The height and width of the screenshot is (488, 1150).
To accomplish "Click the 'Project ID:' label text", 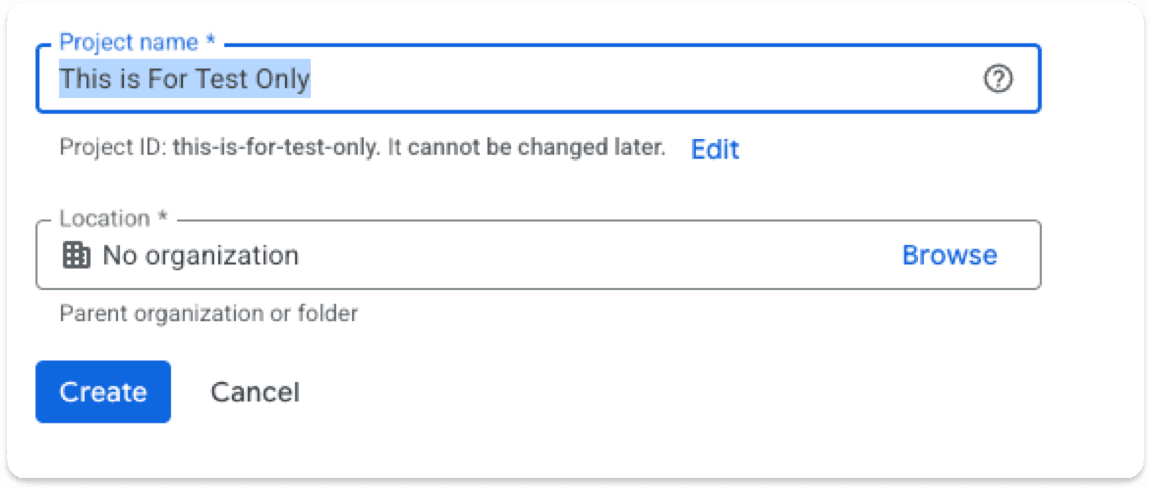I will click(114, 148).
